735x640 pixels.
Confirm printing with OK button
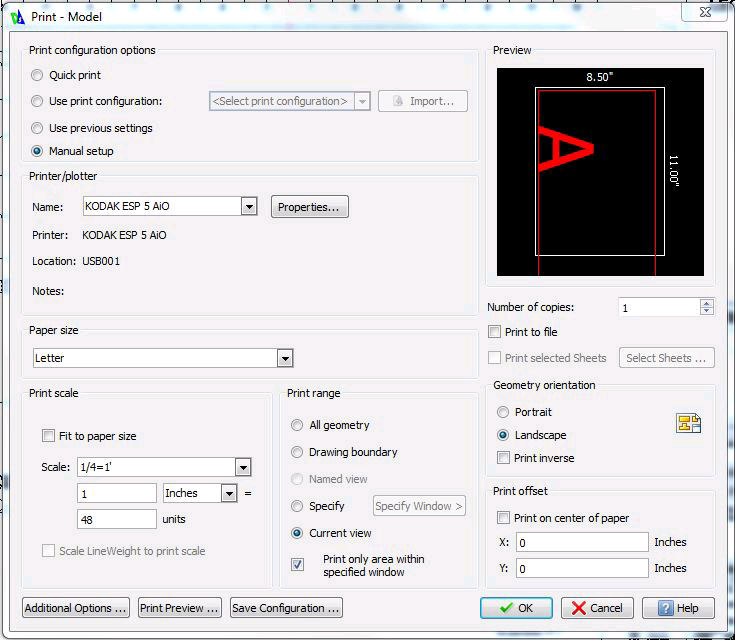pyautogui.click(x=516, y=608)
